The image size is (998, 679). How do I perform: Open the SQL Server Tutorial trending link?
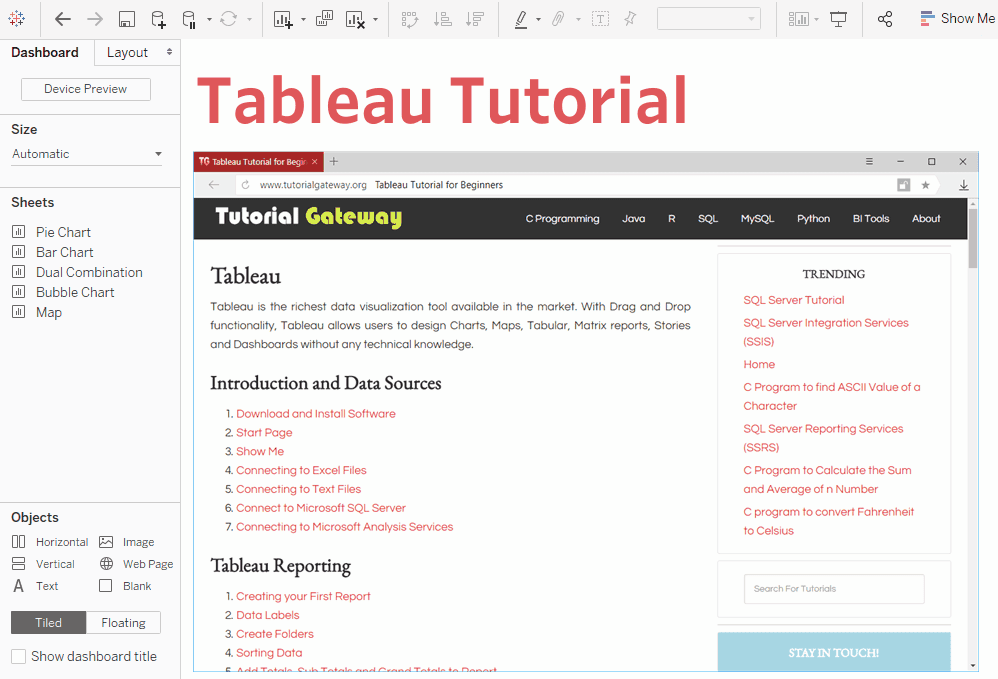794,300
